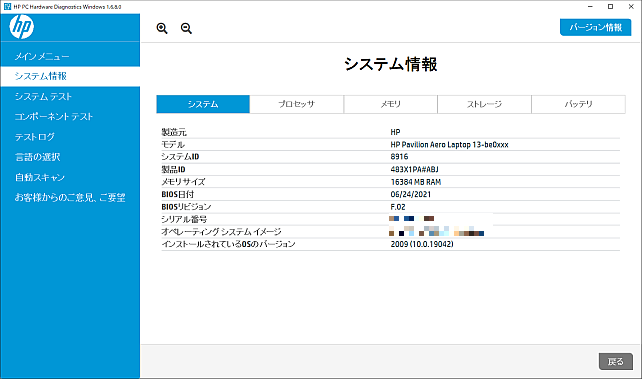Click BIOS revision value F.02
The height and width of the screenshot is (379, 642).
398,207
